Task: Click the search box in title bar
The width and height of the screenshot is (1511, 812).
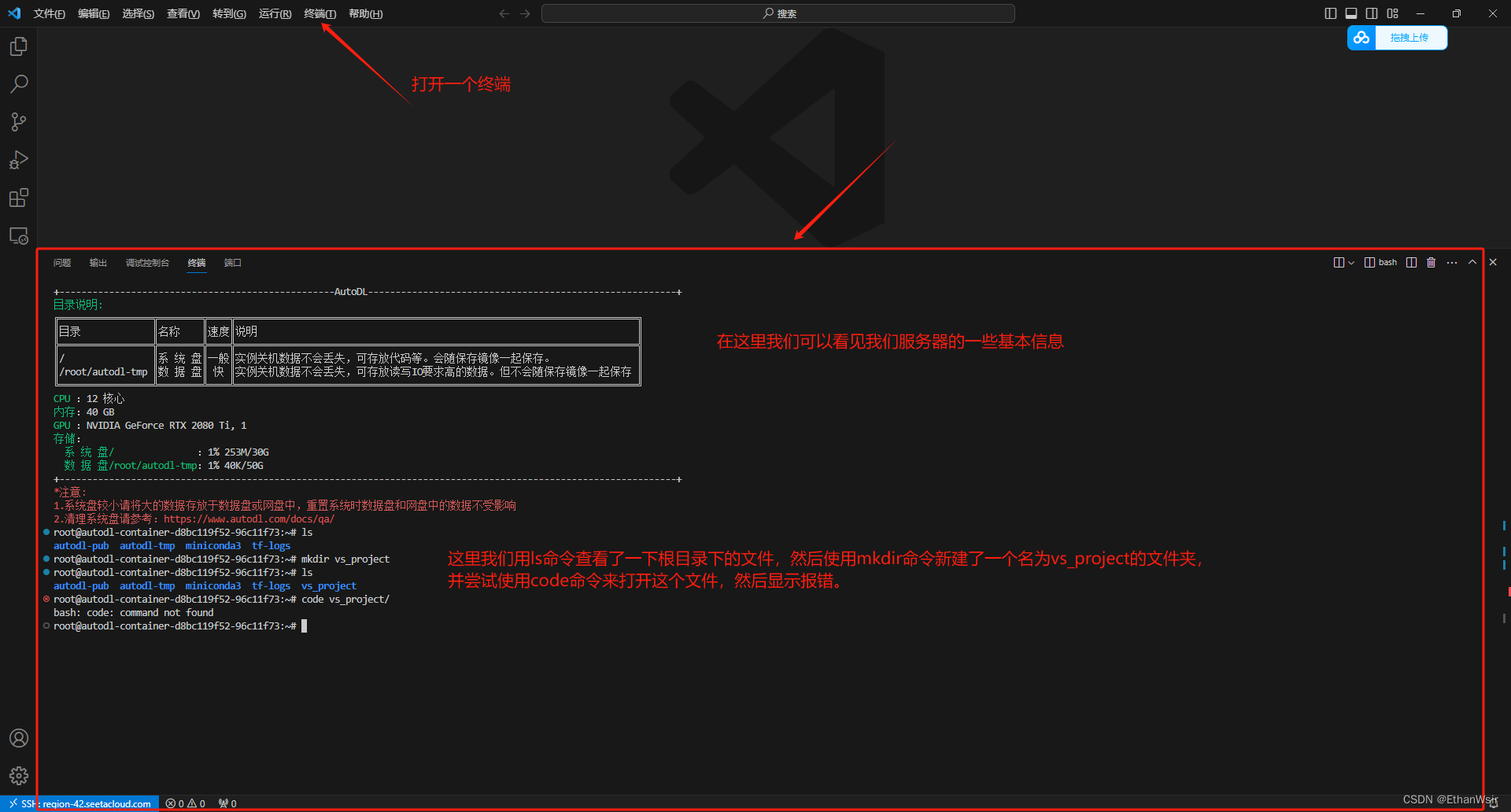Action: tap(778, 13)
